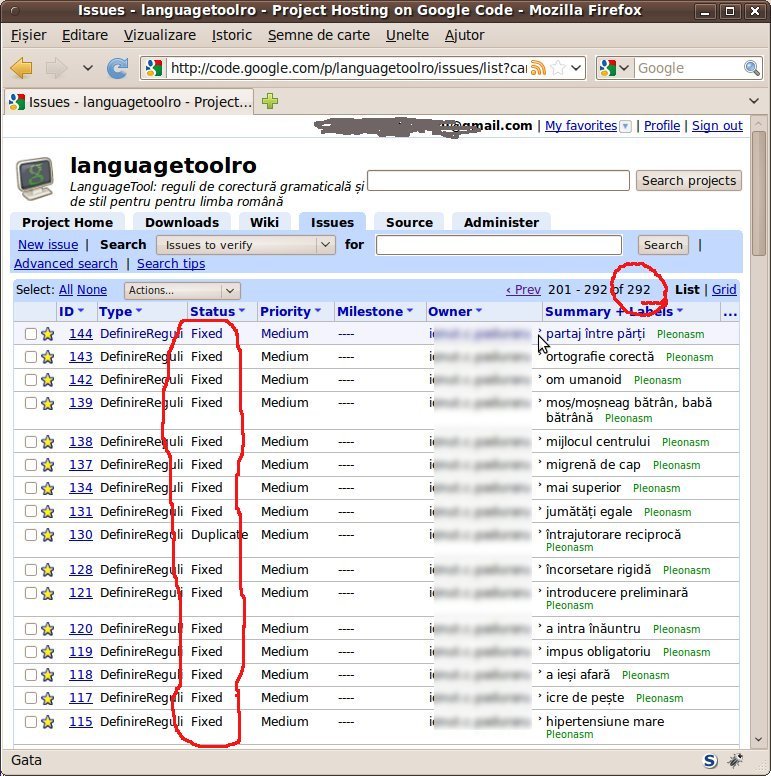Tick the checkbox for issue 115
The height and width of the screenshot is (776, 771).
[x=31, y=722]
